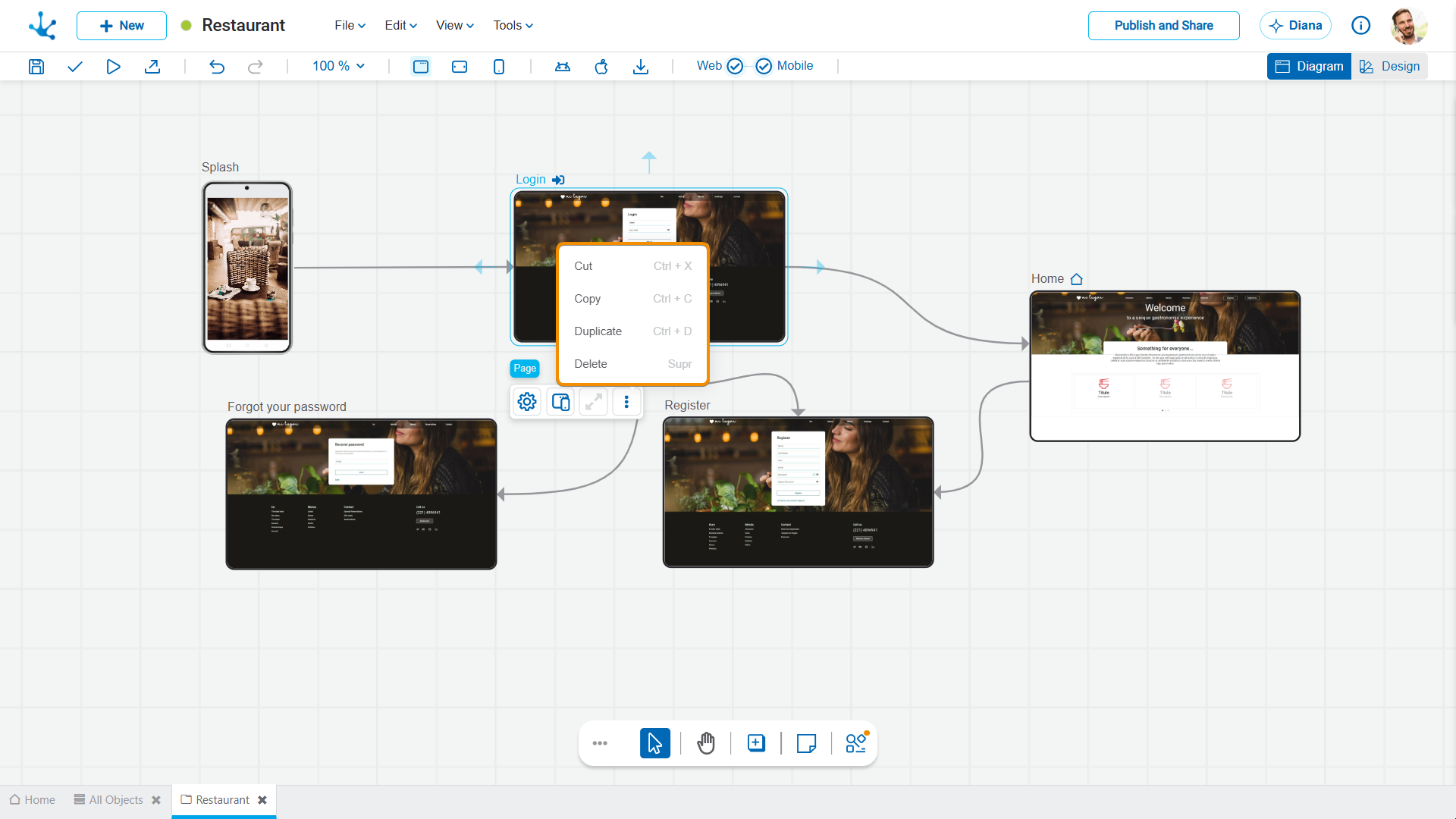The width and height of the screenshot is (1456, 819).
Task: Open the Diana assistant button
Action: [1295, 25]
